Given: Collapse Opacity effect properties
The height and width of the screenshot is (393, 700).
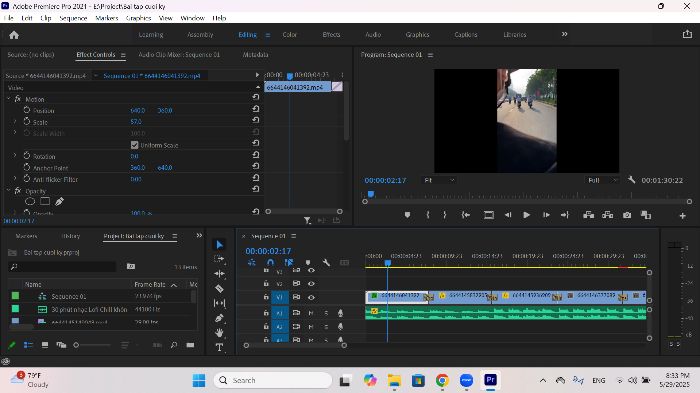Looking at the screenshot, I should point(8,191).
